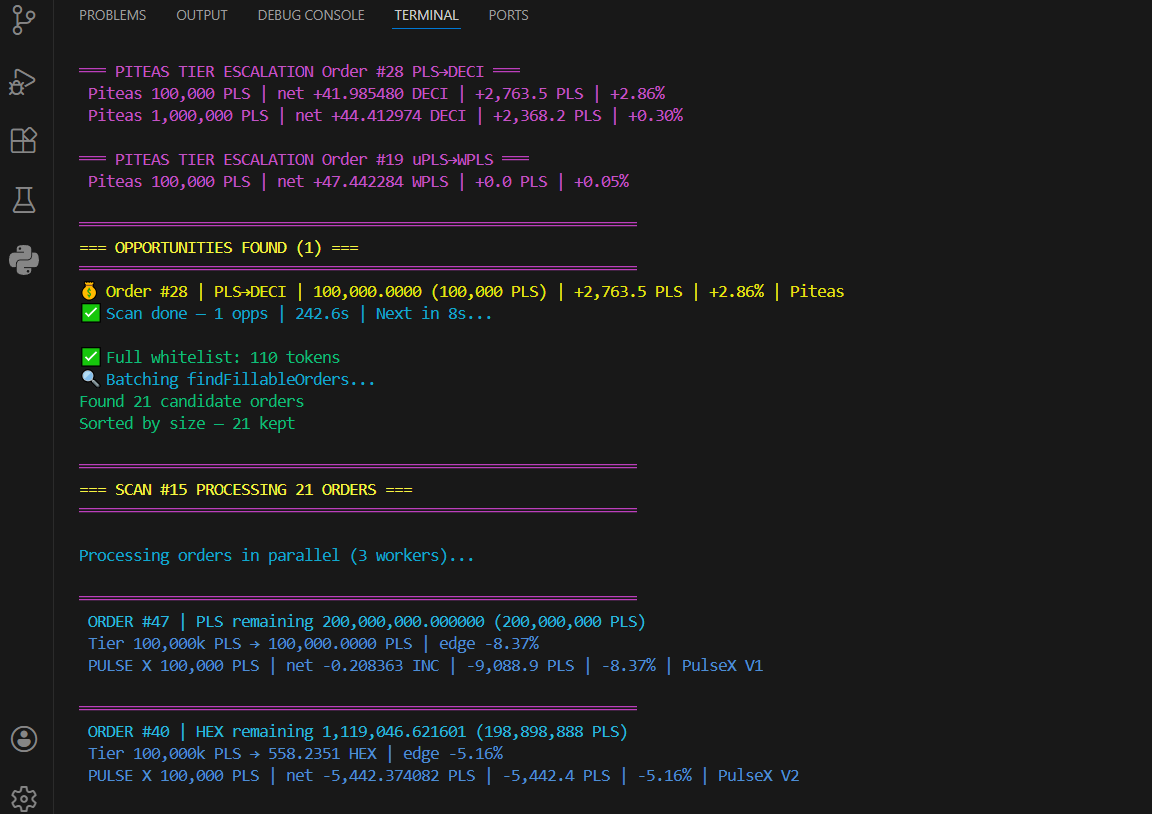Switch to the PROBLEMS tab

[112, 15]
